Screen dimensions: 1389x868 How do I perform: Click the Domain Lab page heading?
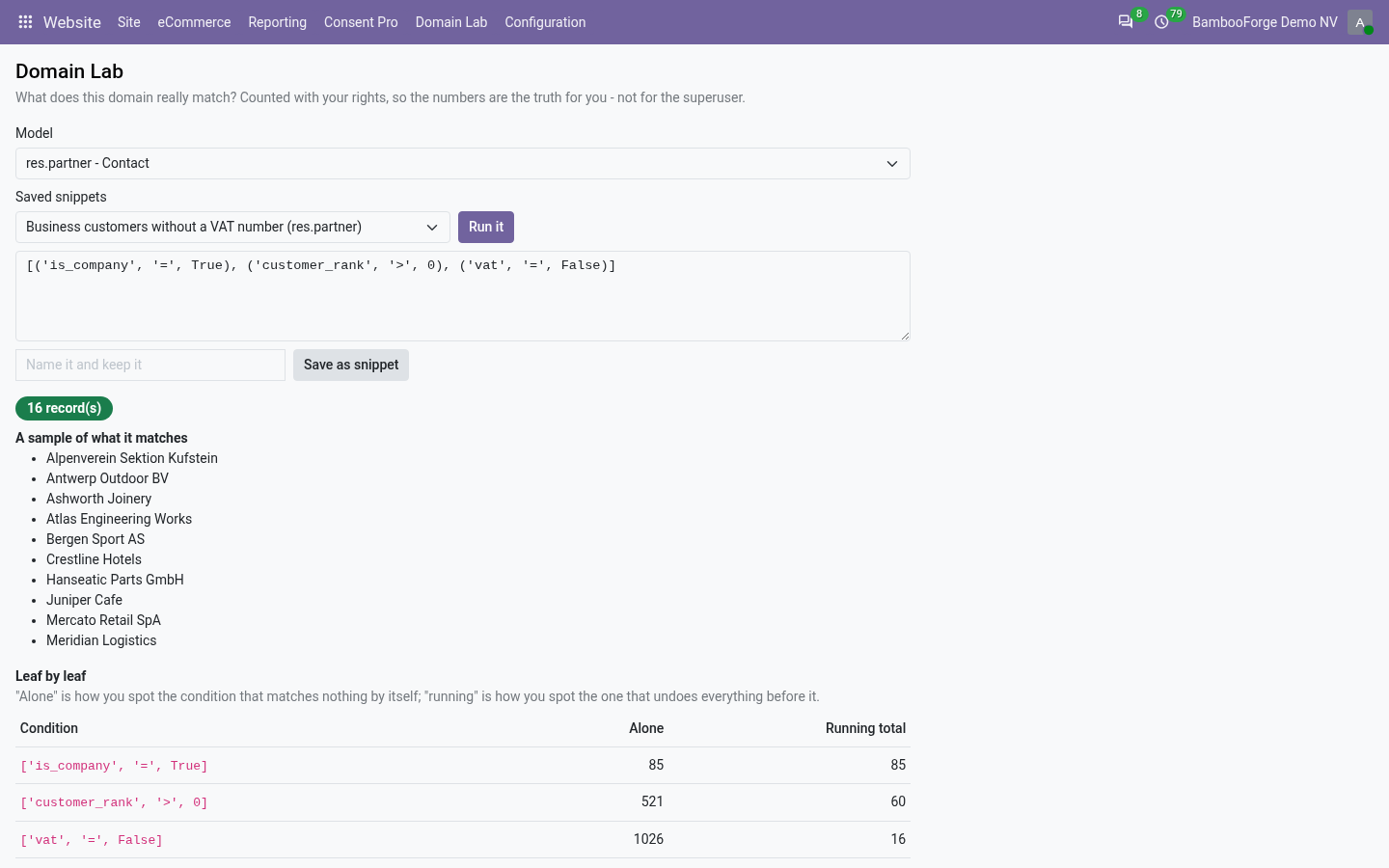tap(69, 71)
